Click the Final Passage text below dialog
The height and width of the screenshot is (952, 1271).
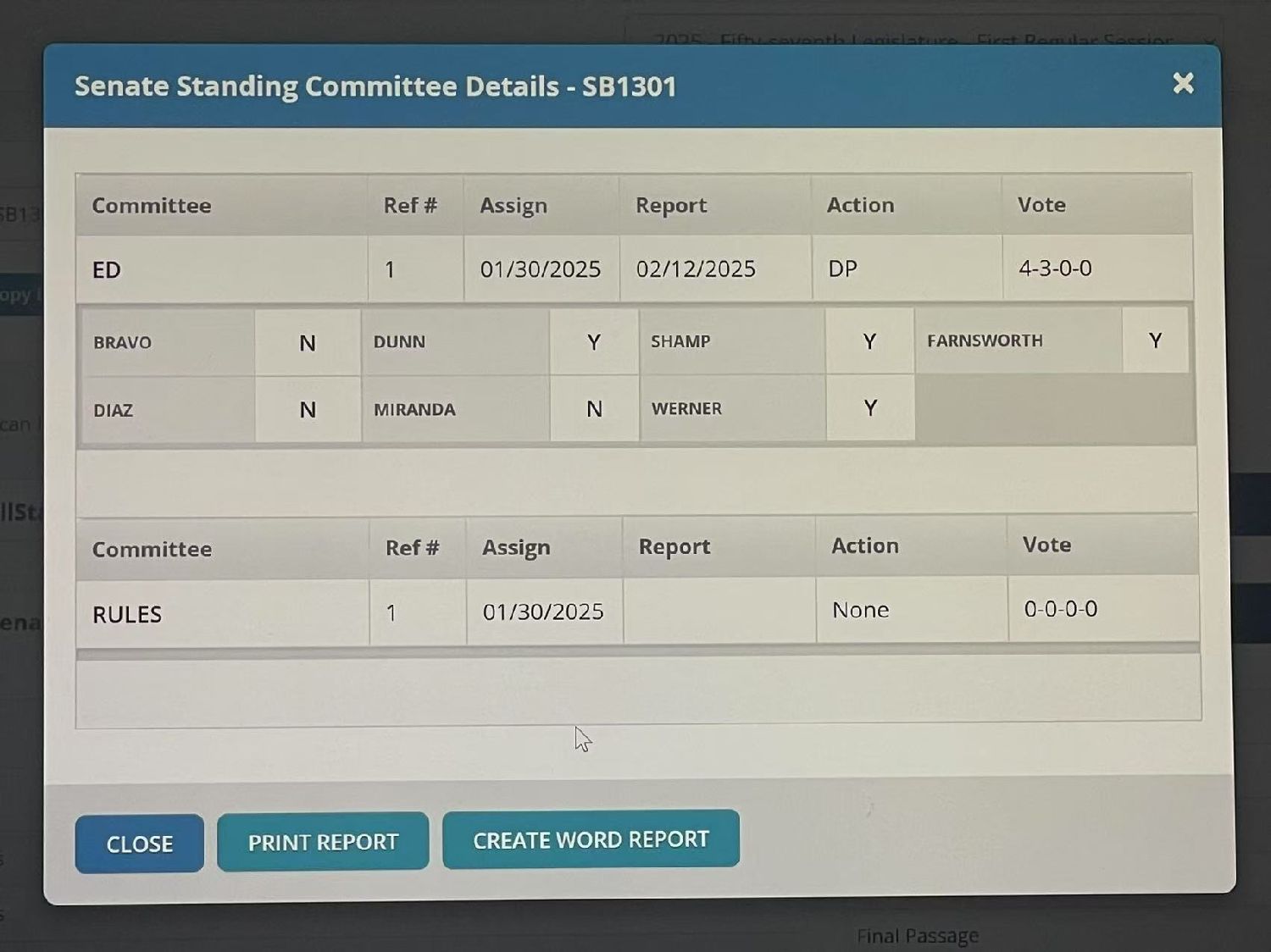coord(918,936)
